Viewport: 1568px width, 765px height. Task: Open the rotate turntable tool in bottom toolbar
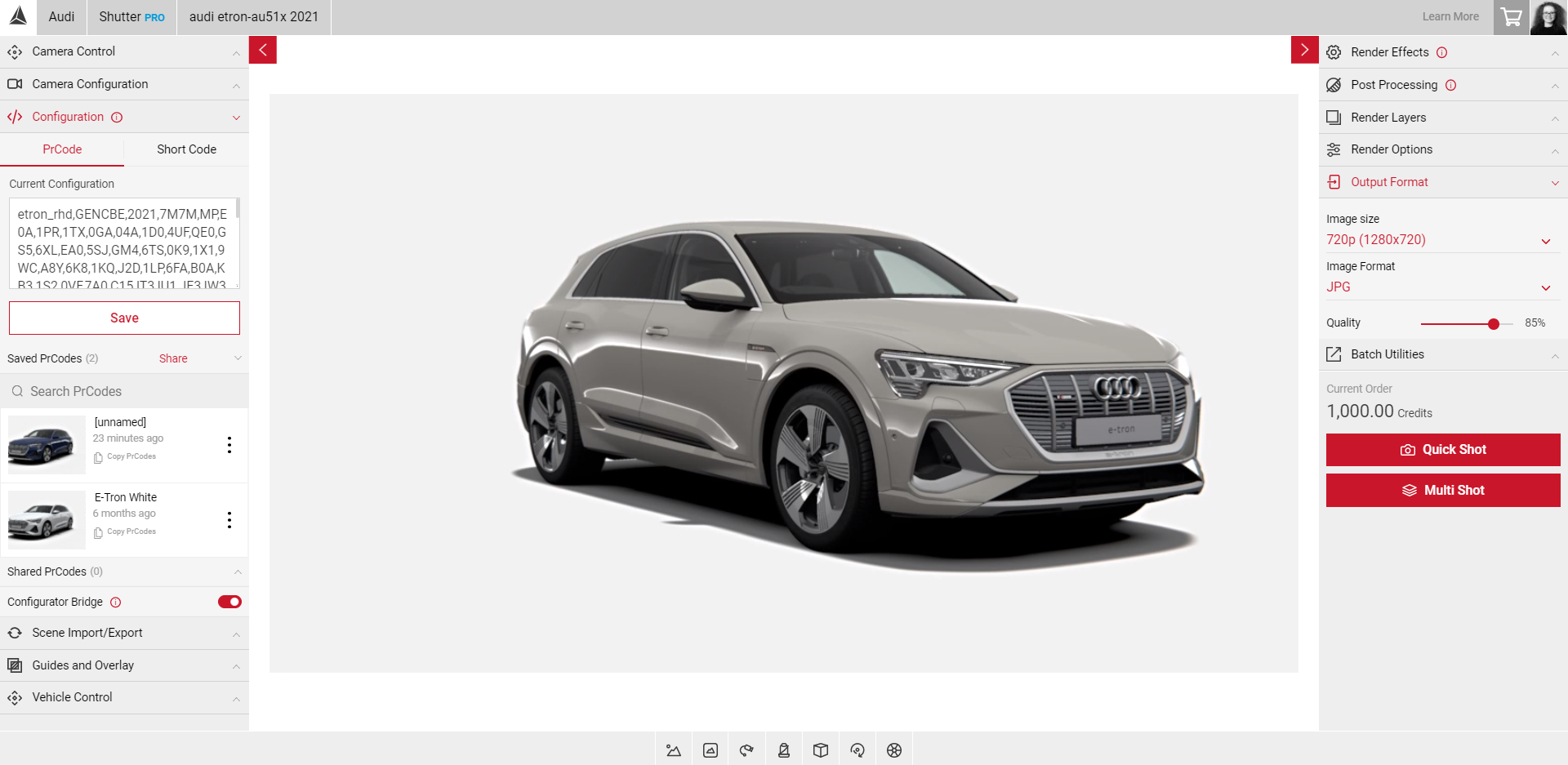(857, 750)
